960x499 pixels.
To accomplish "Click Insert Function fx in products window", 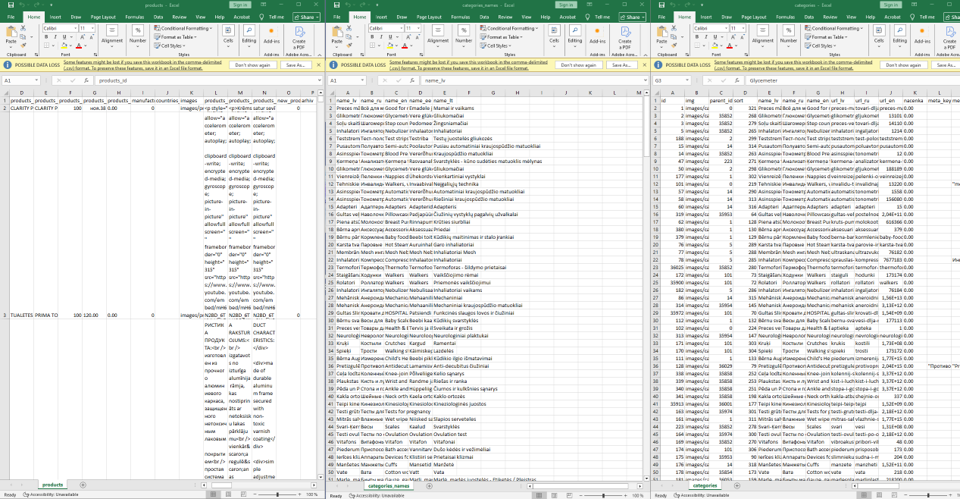I will pyautogui.click(x=86, y=80).
